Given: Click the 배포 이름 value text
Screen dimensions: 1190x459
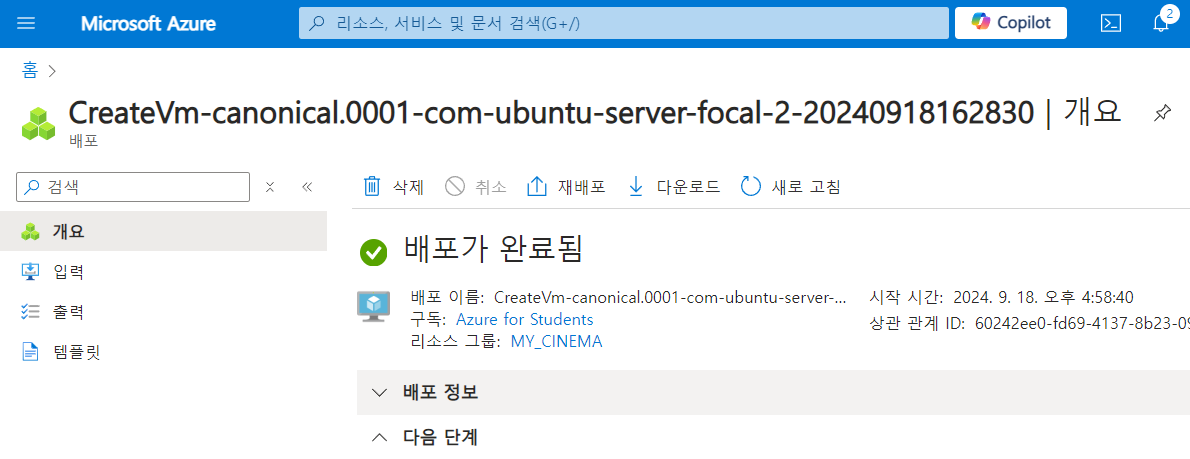Looking at the screenshot, I should pyautogui.click(x=669, y=297).
